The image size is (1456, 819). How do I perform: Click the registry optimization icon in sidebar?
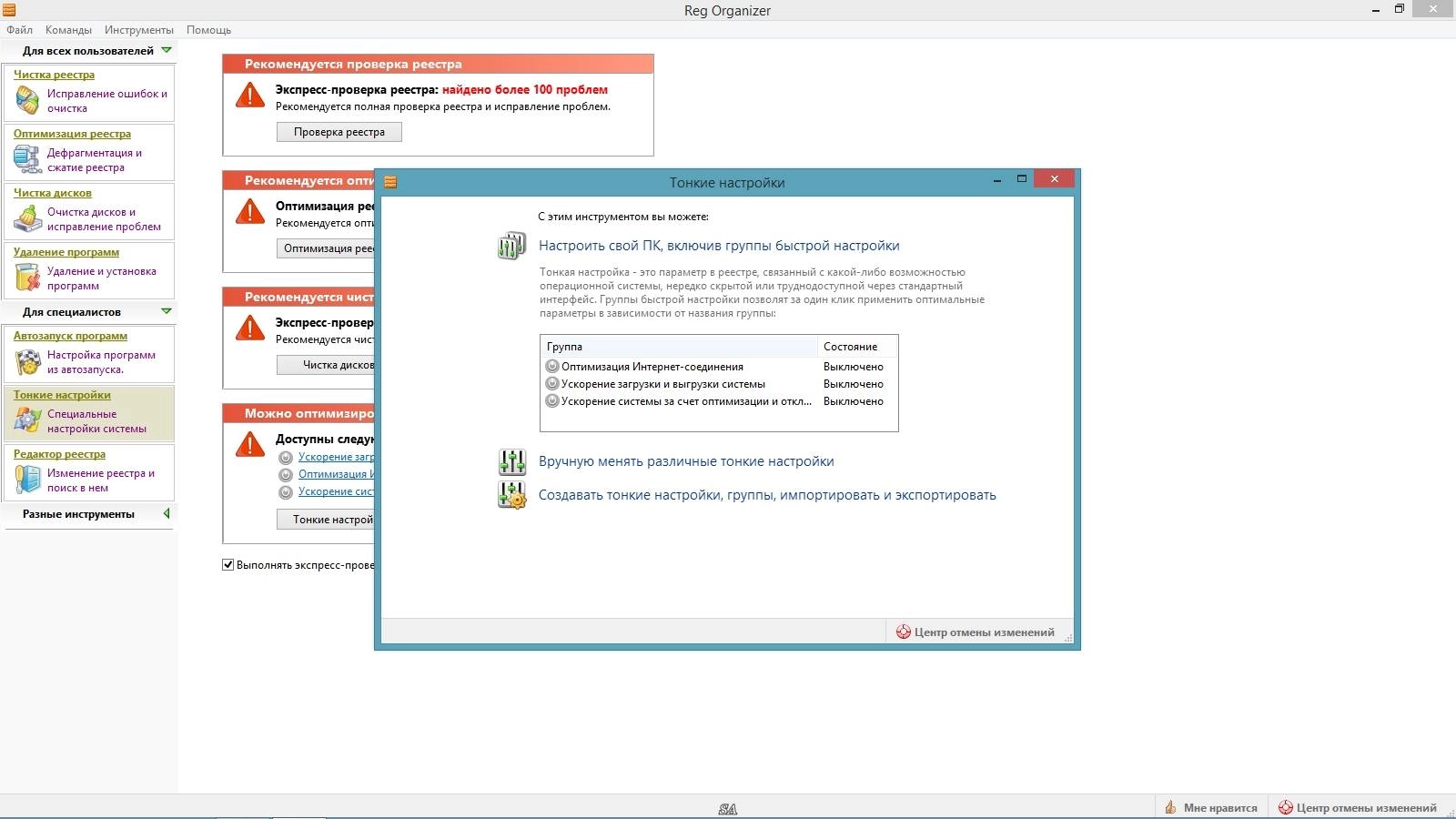point(27,159)
